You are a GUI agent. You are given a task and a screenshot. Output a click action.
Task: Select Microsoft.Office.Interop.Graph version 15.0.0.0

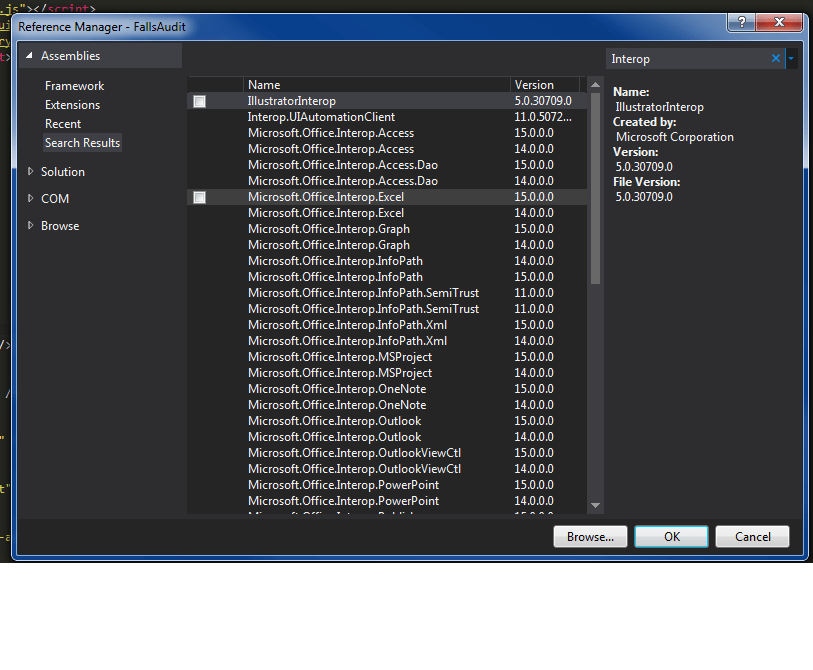[x=387, y=229]
